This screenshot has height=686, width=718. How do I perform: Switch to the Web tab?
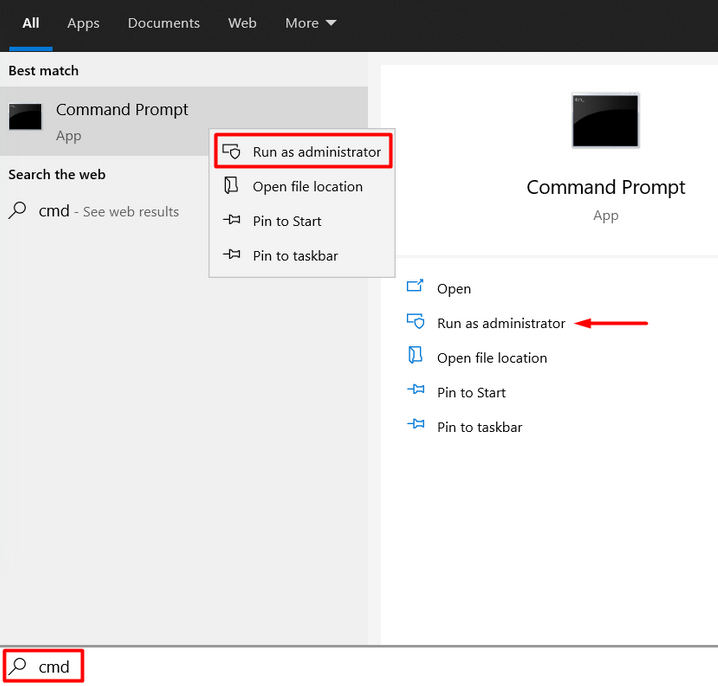242,23
